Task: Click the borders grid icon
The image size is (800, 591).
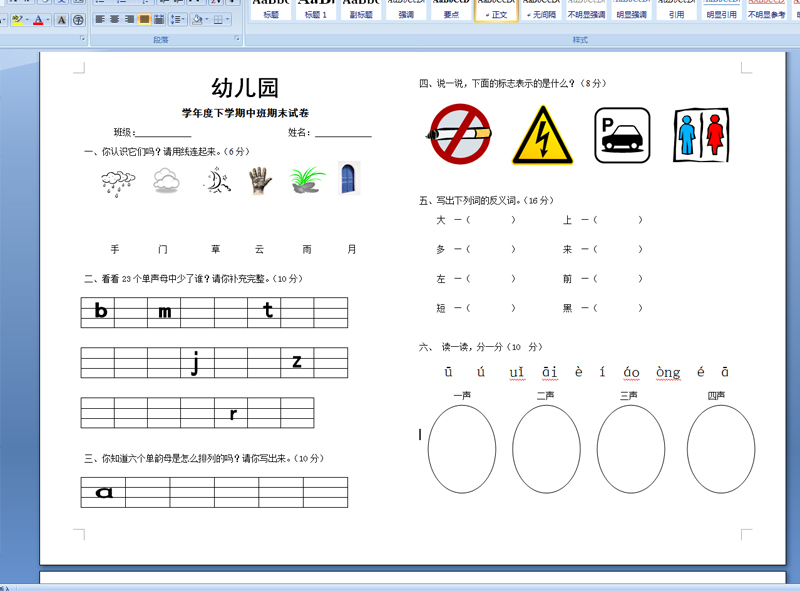Action: coord(218,20)
